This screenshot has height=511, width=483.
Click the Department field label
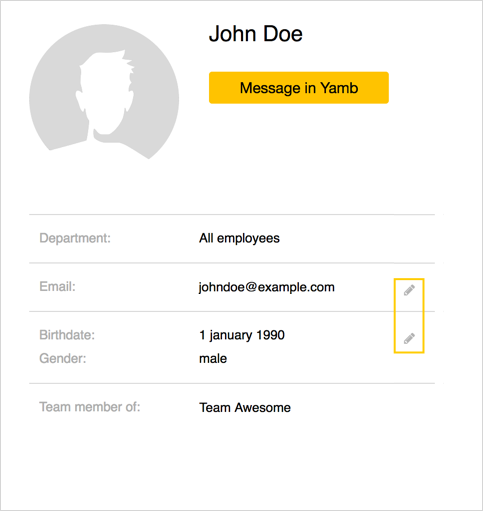(75, 238)
